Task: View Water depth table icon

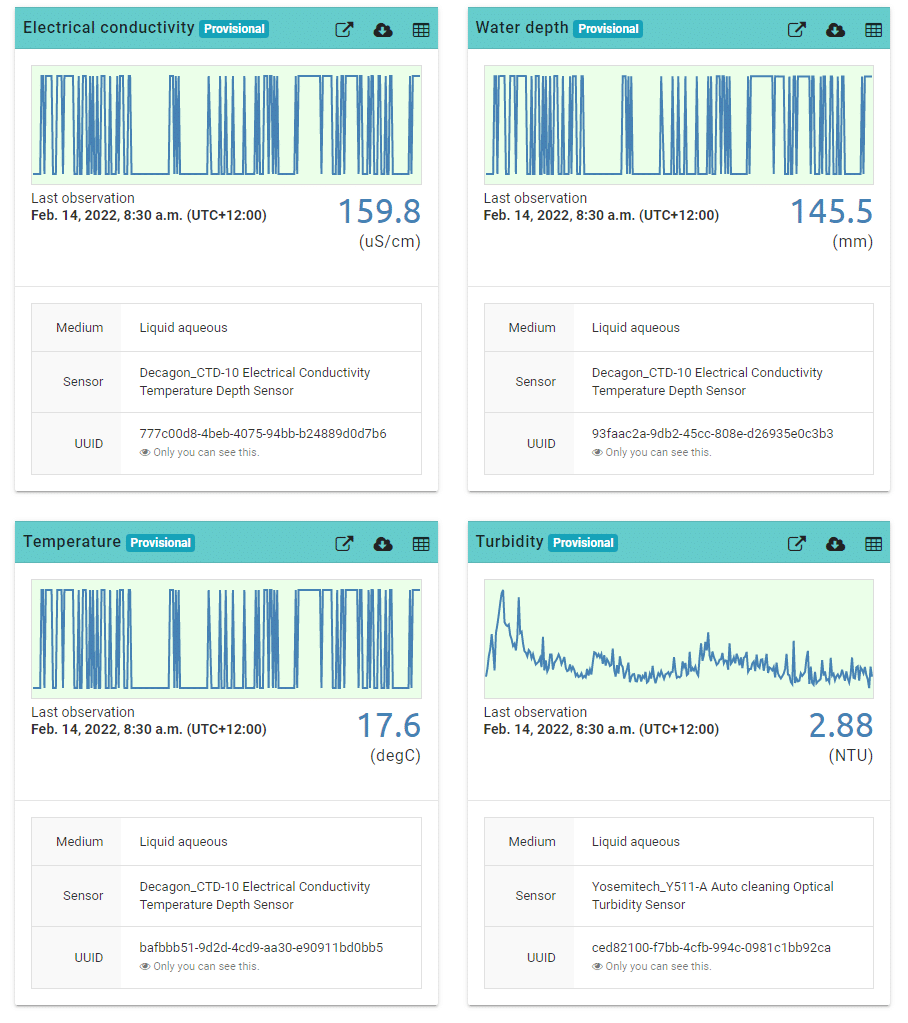Action: coord(873,30)
